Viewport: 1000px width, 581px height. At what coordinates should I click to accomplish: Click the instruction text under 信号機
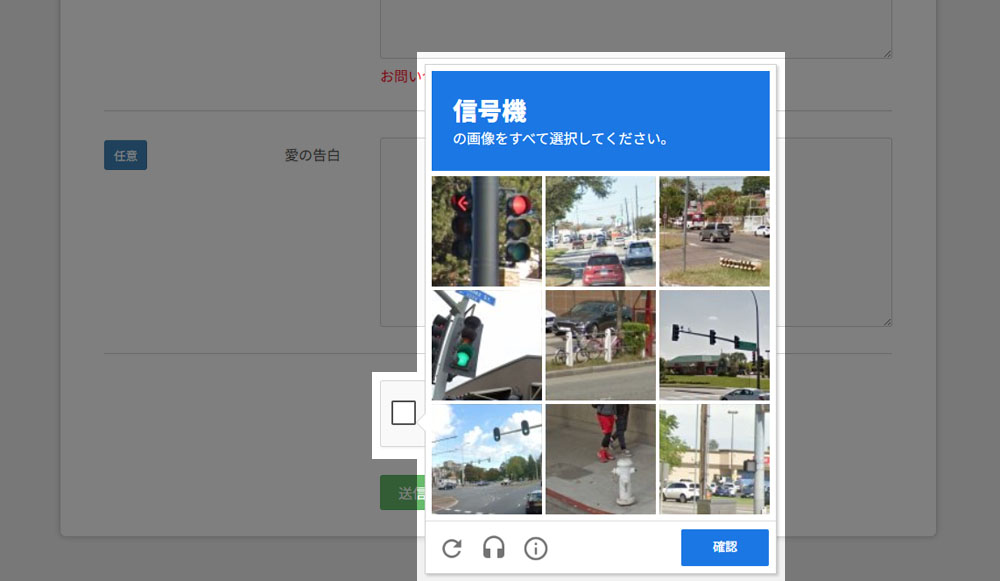coord(561,139)
